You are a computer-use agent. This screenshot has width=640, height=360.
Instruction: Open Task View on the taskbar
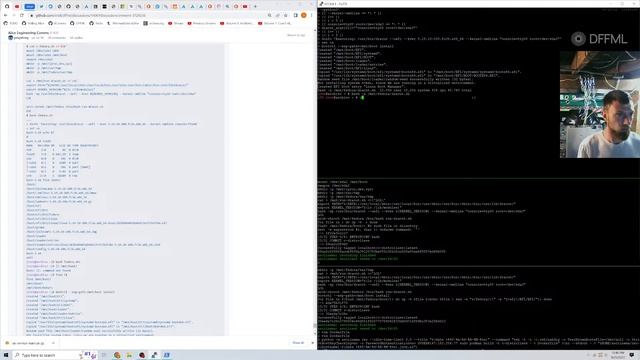[104, 355]
